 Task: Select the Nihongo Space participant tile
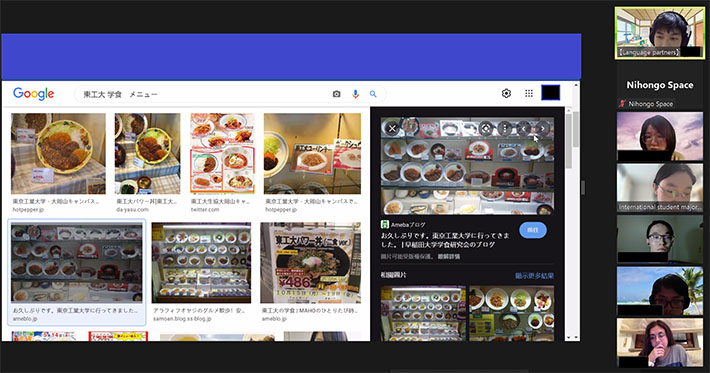660,86
